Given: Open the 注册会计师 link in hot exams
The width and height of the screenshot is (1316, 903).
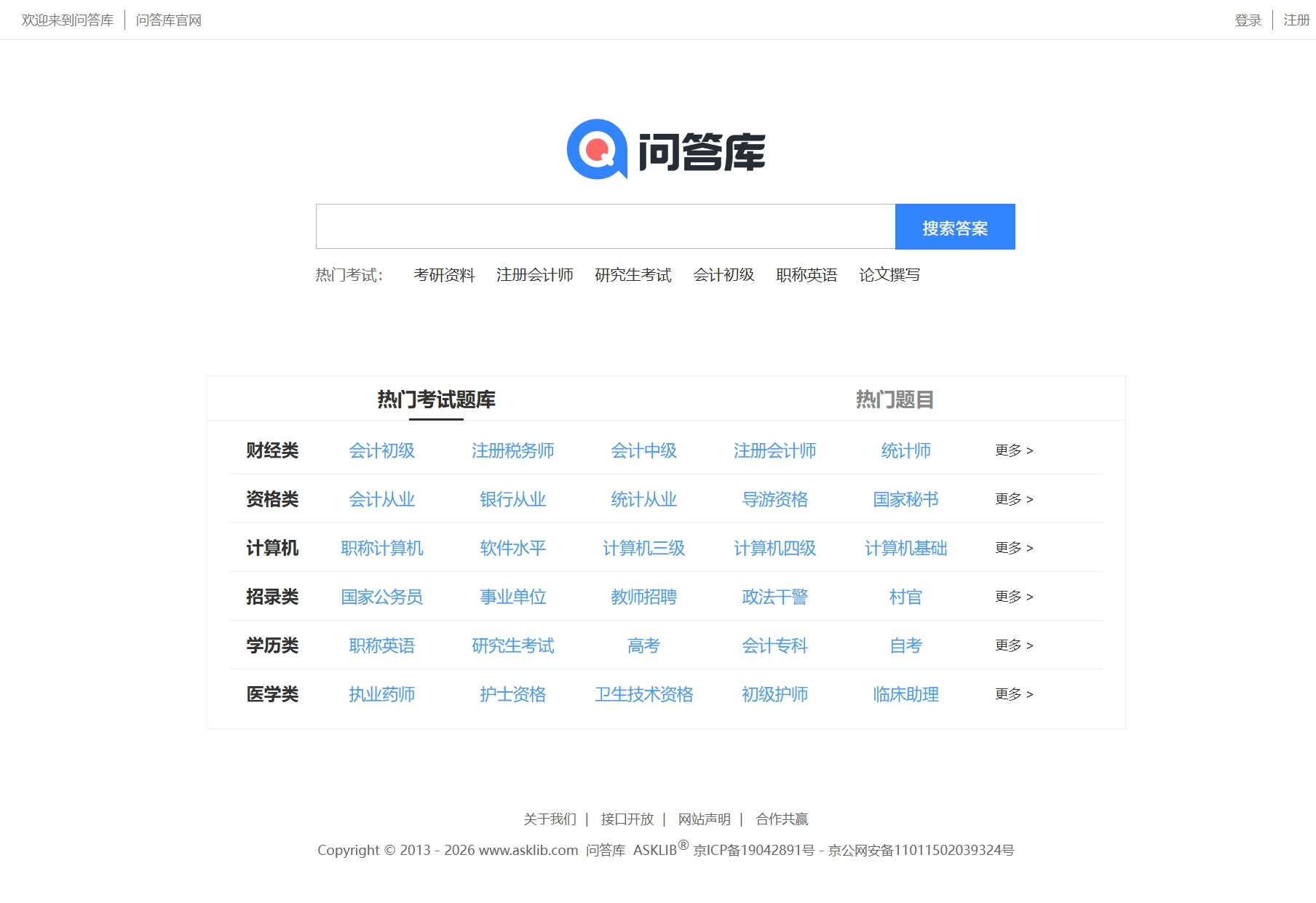Looking at the screenshot, I should 534,275.
